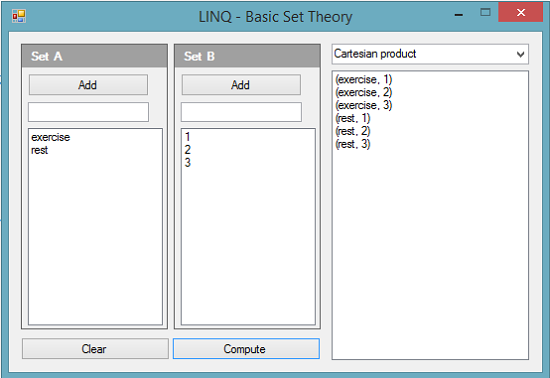
Task: Click the Clear button
Action: tap(95, 349)
